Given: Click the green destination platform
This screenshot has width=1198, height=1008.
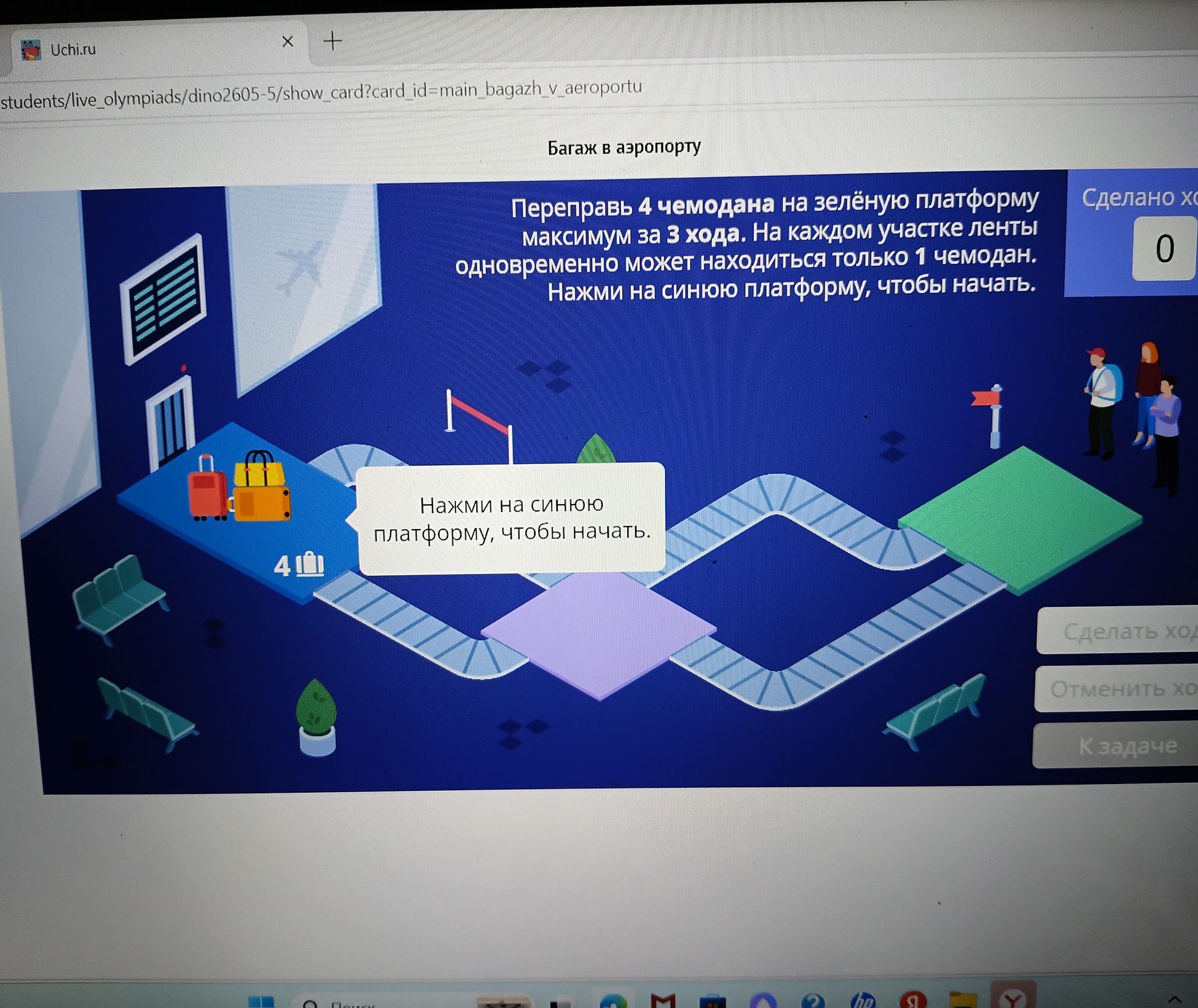Looking at the screenshot, I should pos(1020,519).
